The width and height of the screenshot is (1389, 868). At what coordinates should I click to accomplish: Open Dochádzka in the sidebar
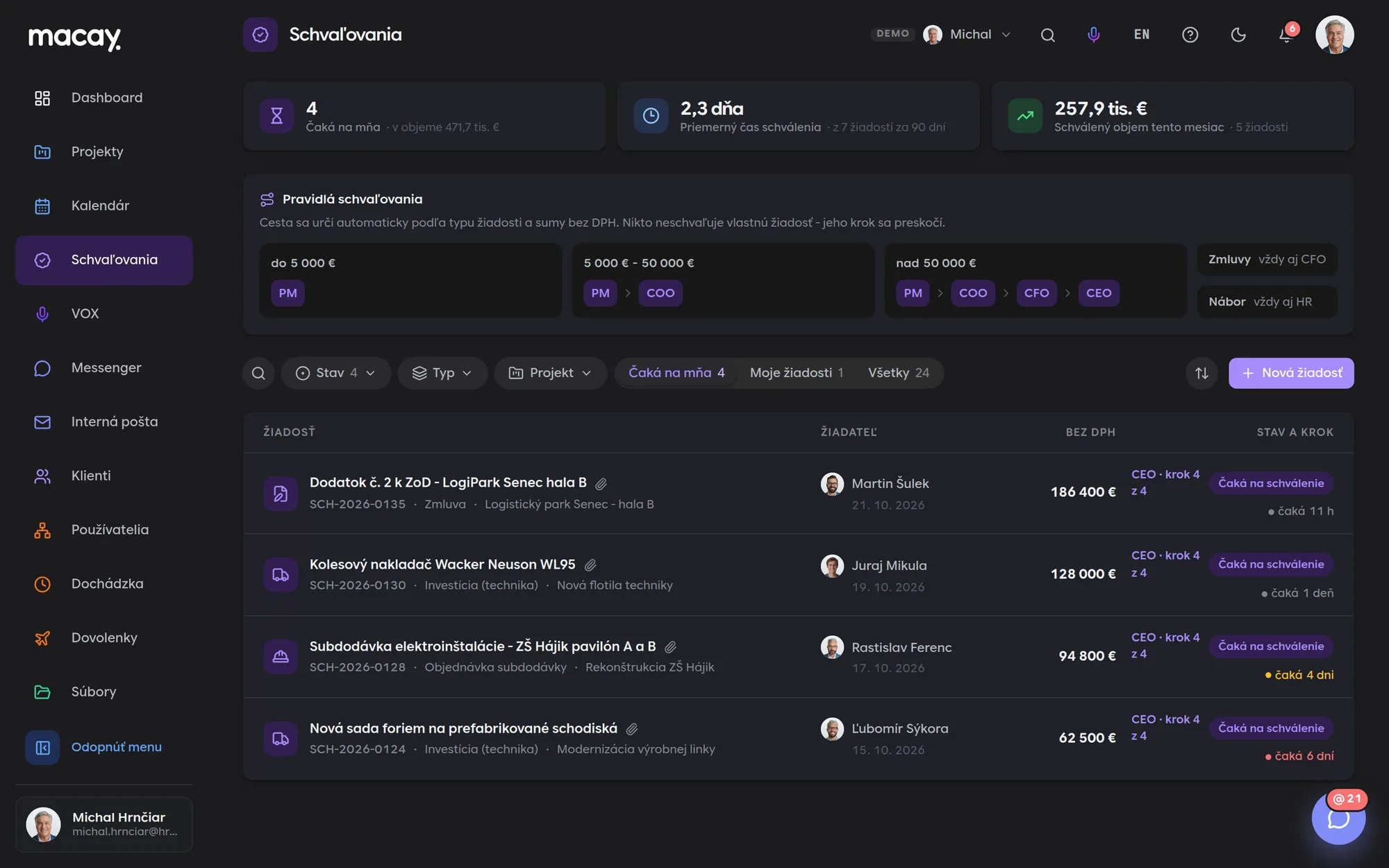pyautogui.click(x=104, y=584)
